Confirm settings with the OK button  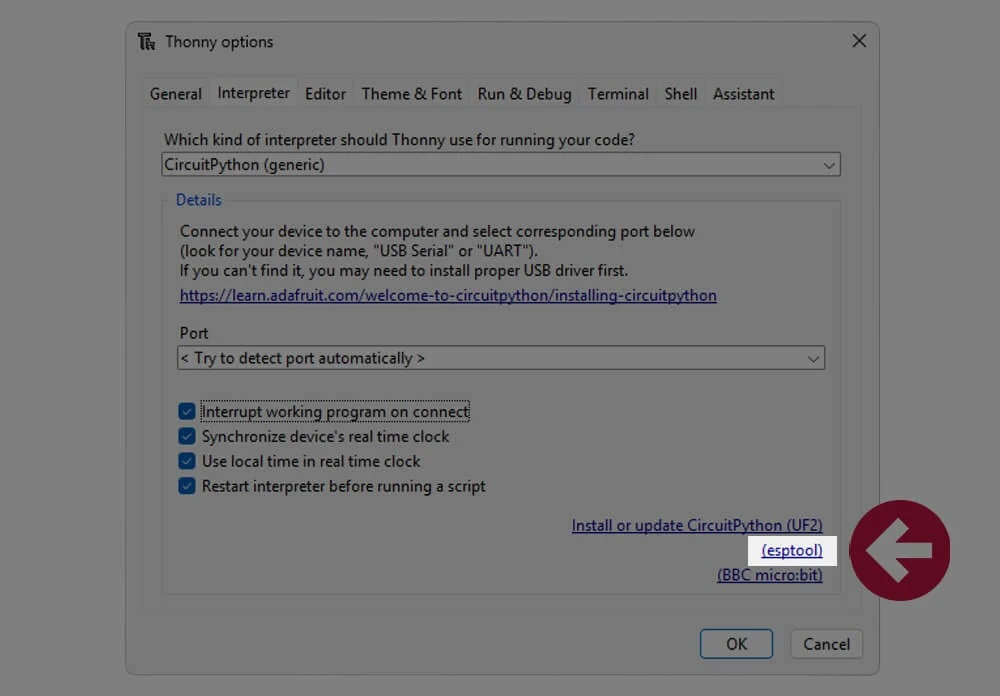click(736, 644)
